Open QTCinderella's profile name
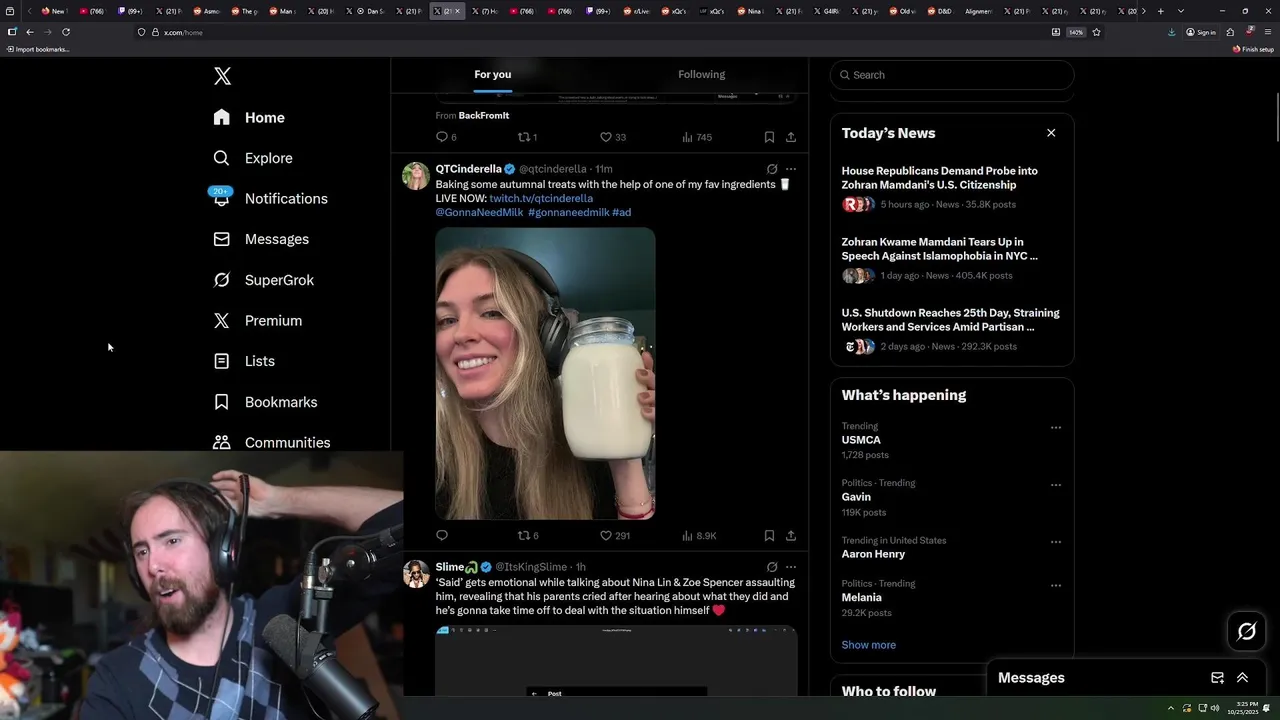 [468, 169]
